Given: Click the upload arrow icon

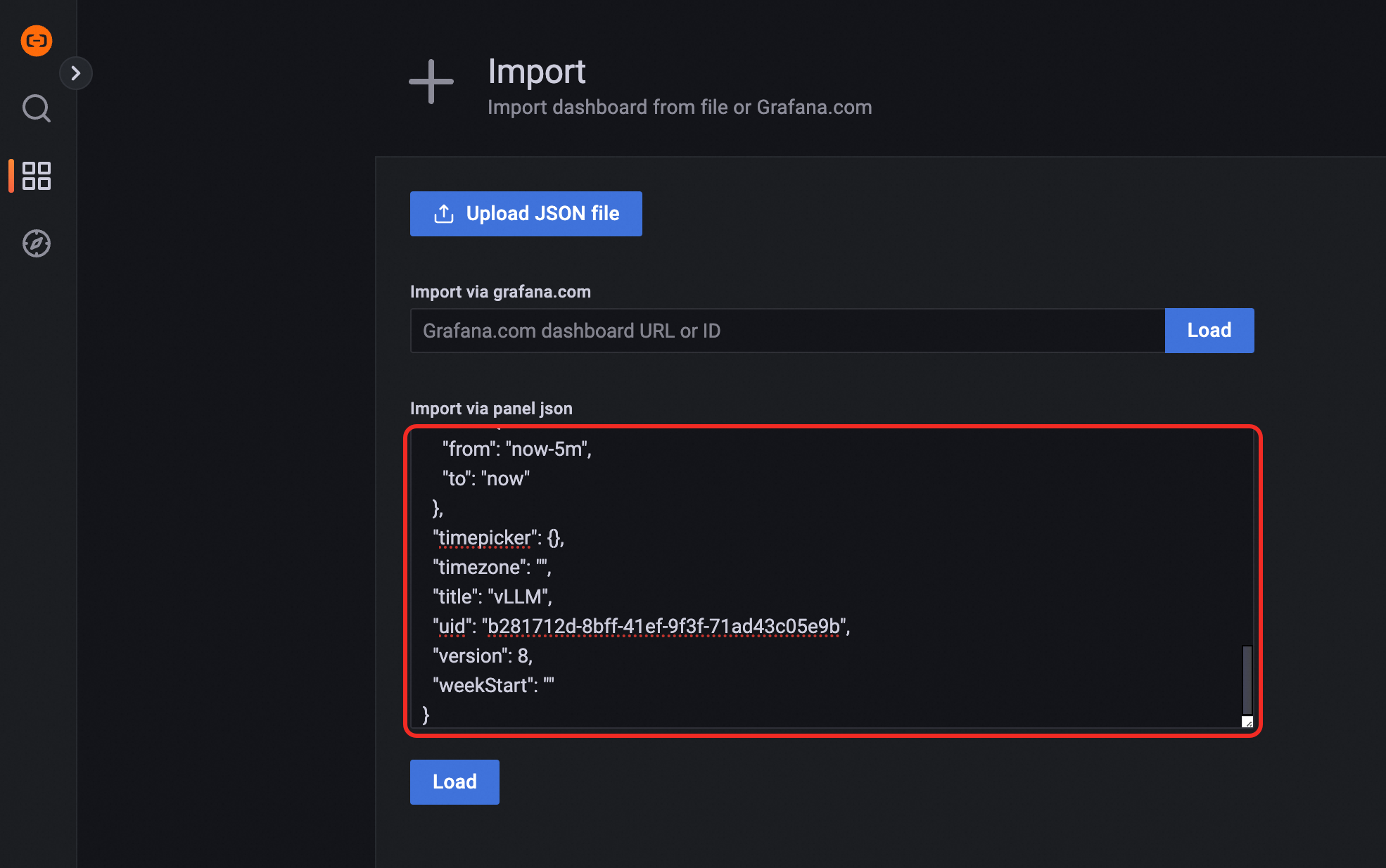Looking at the screenshot, I should 443,214.
